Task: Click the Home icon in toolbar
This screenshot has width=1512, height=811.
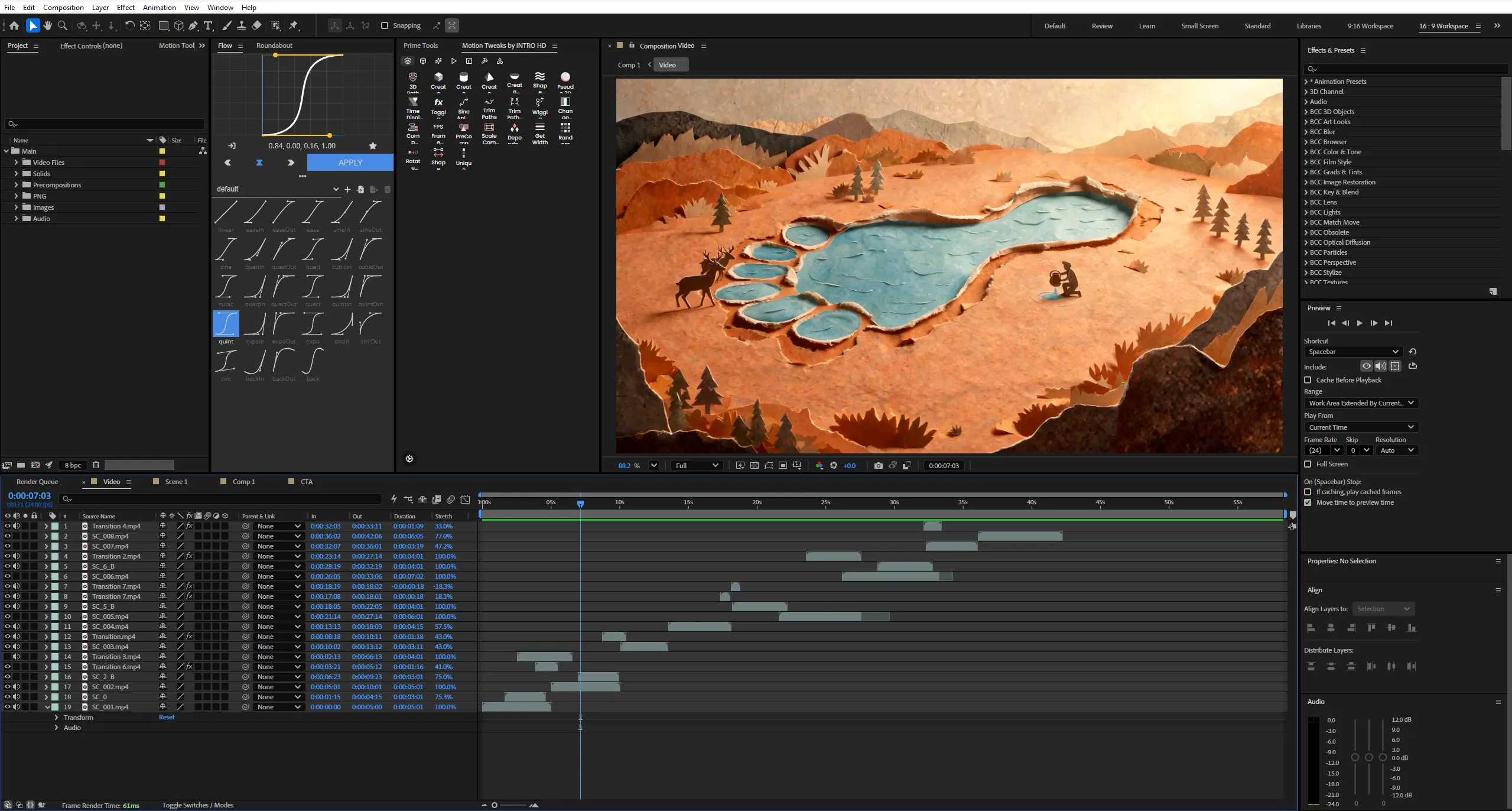Action: coord(14,25)
